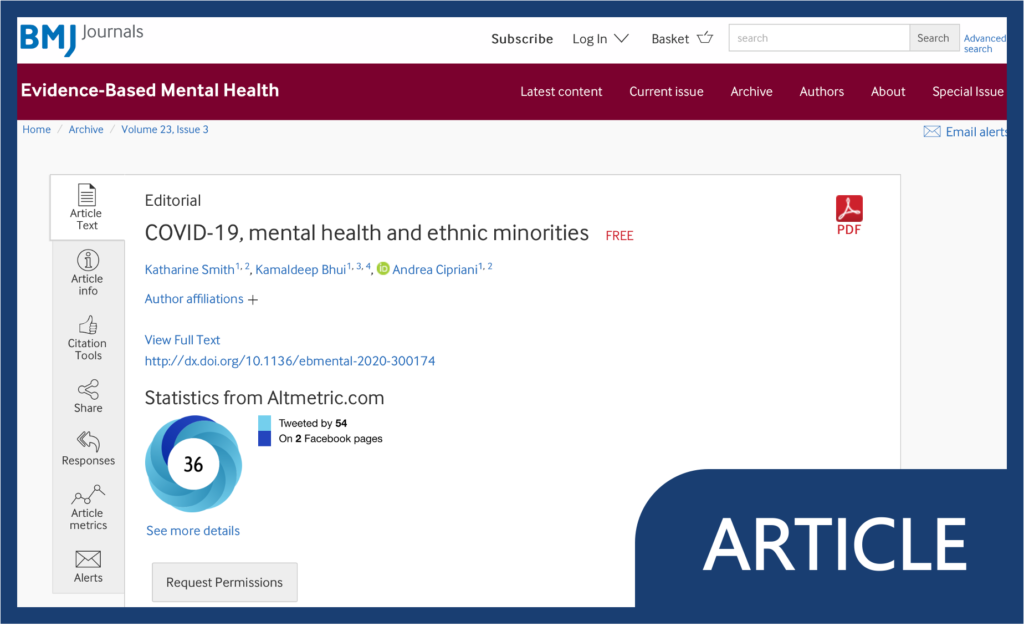Image resolution: width=1024 pixels, height=631 pixels.
Task: Open the Responses reply icon
Action: [88, 442]
